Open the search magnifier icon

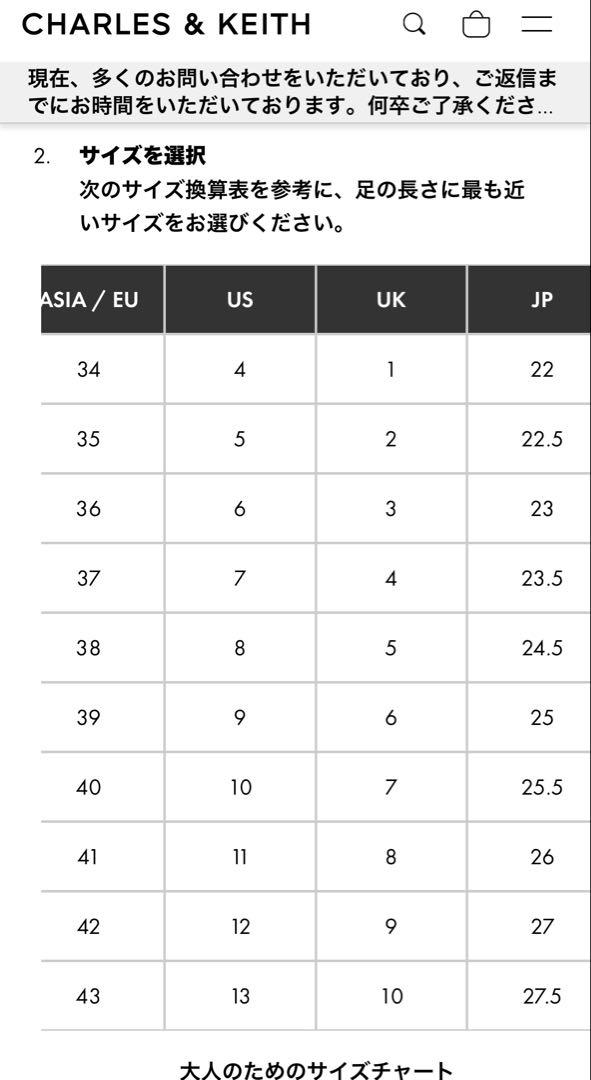pyautogui.click(x=414, y=25)
